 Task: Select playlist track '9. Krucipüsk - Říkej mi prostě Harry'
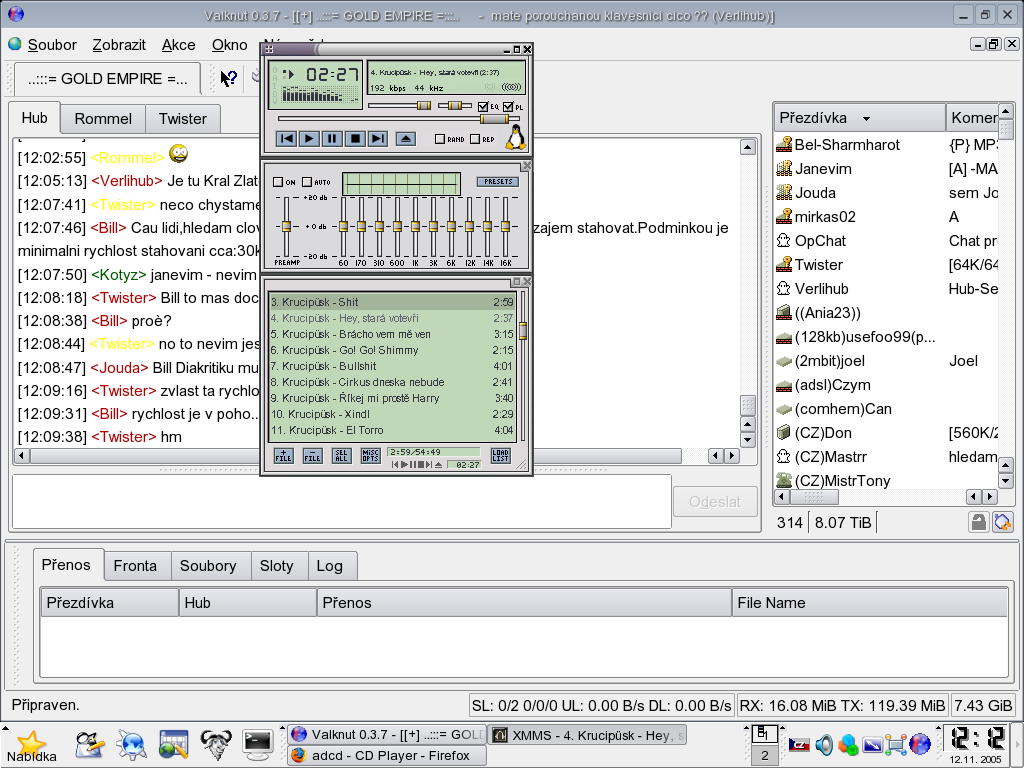[x=392, y=398]
